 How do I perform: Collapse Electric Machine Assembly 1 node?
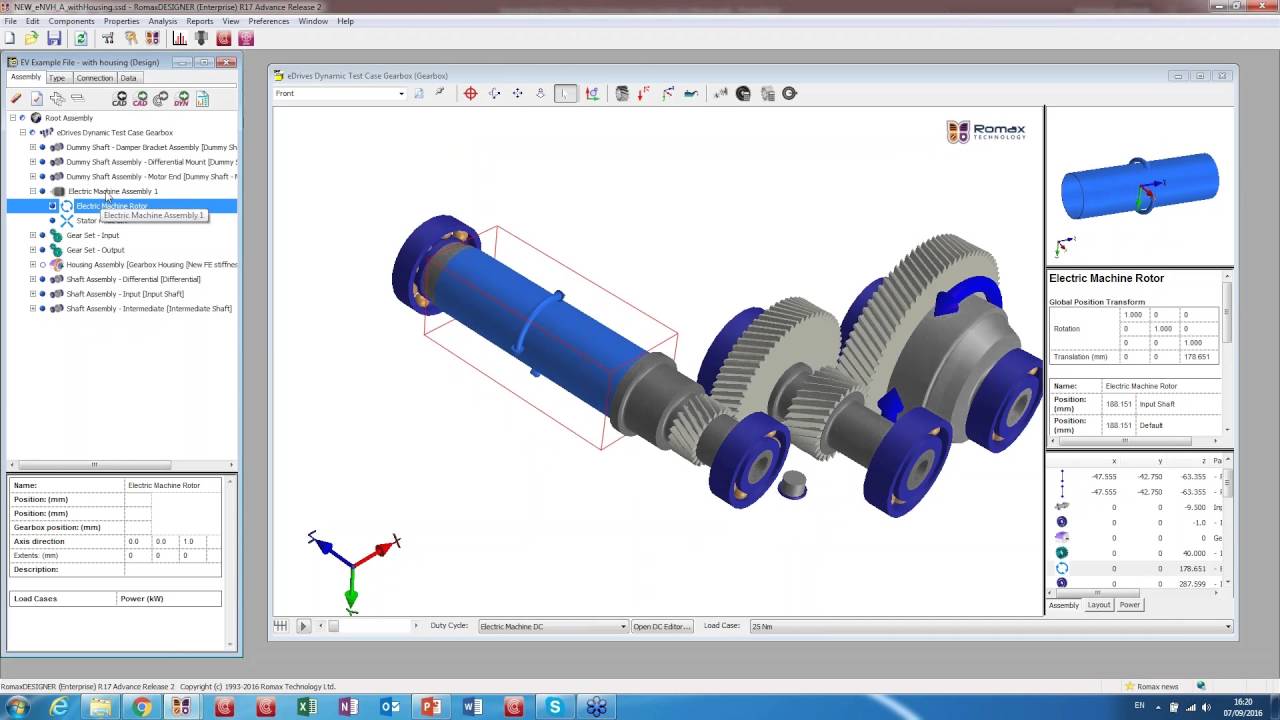click(x=33, y=191)
